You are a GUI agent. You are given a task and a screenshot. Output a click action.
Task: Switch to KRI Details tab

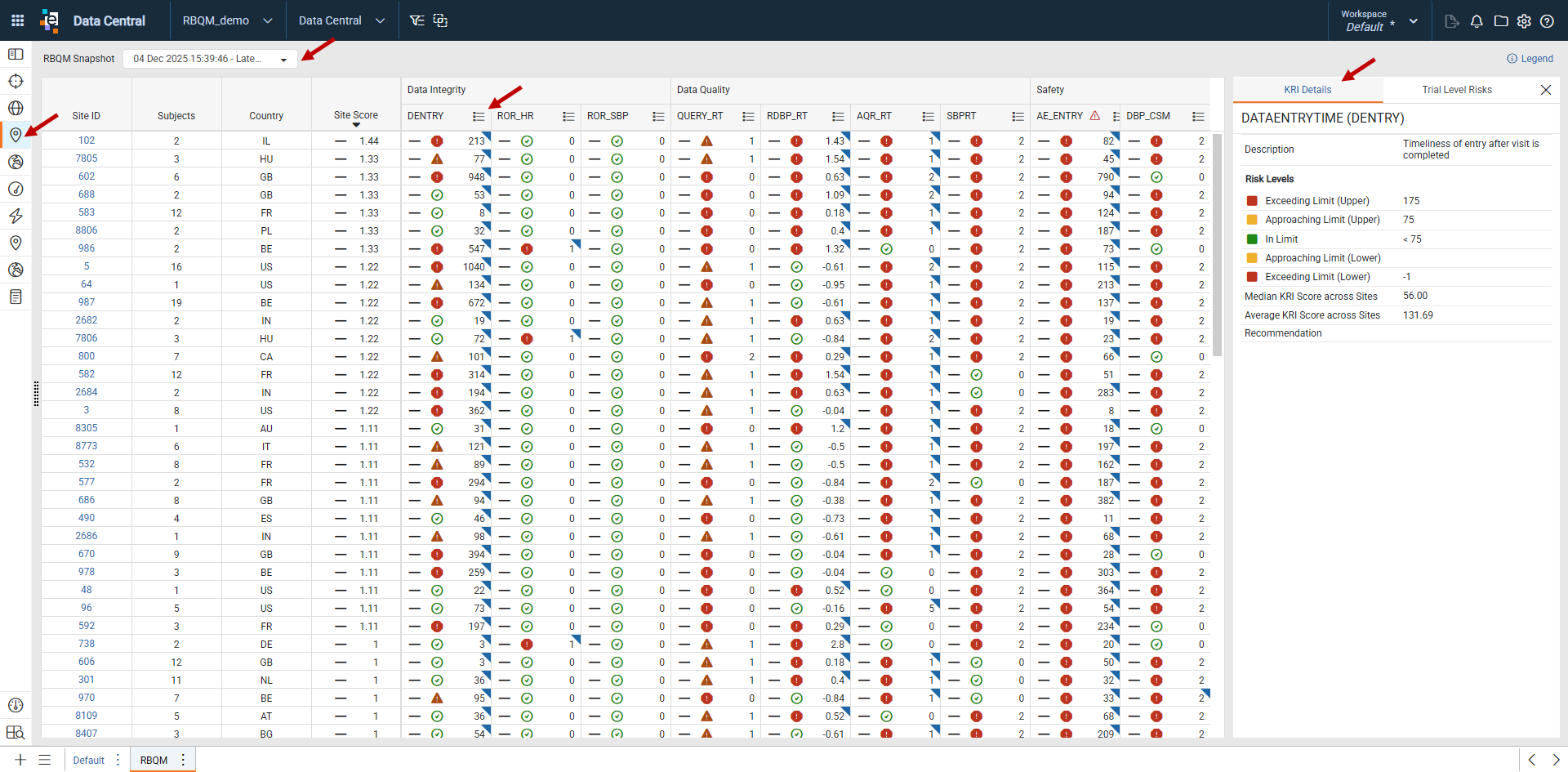pos(1307,90)
